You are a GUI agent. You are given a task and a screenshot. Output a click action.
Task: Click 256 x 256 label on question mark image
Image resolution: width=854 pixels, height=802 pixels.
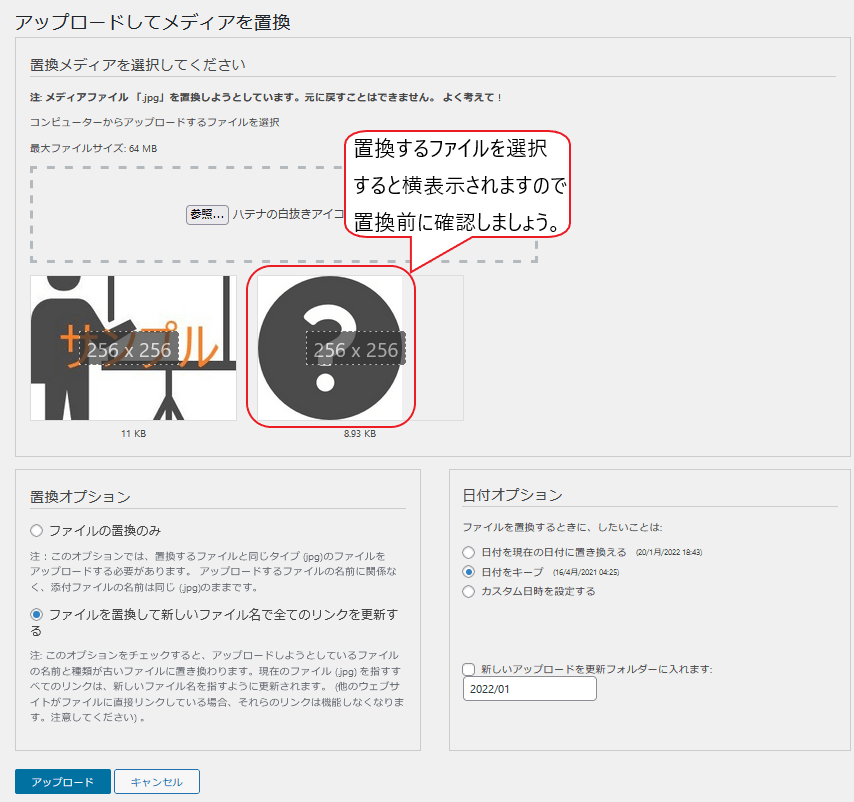(356, 350)
